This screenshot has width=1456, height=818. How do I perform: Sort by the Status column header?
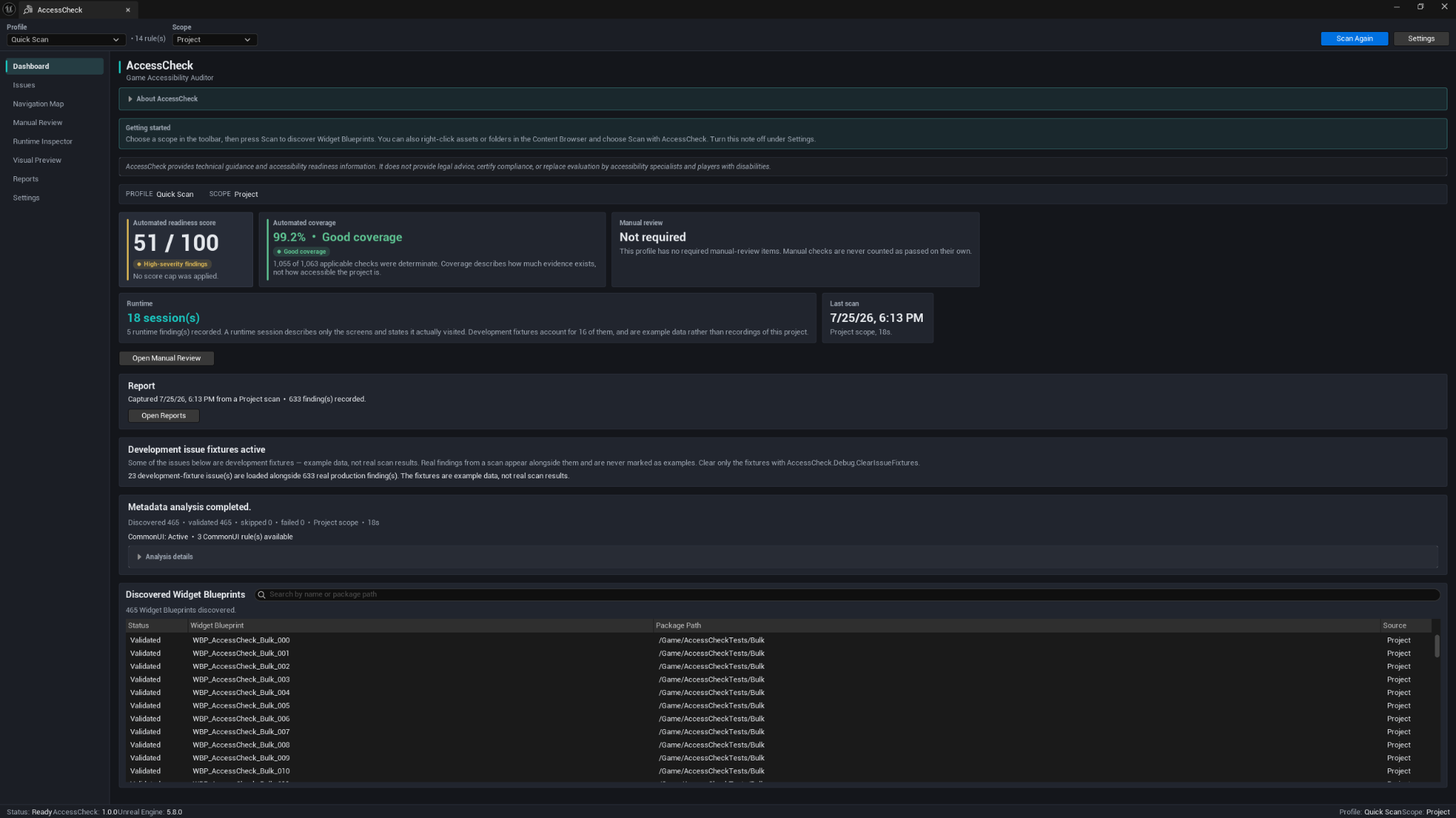point(156,626)
